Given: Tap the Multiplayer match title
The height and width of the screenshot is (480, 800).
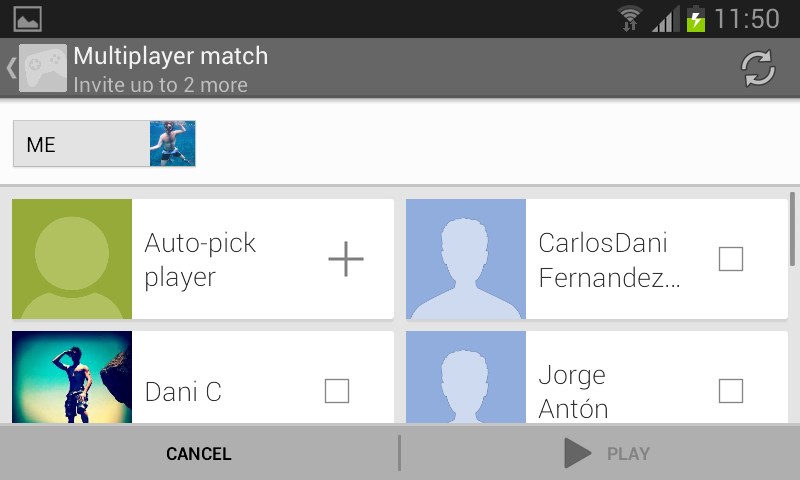Looking at the screenshot, I should coord(171,56).
